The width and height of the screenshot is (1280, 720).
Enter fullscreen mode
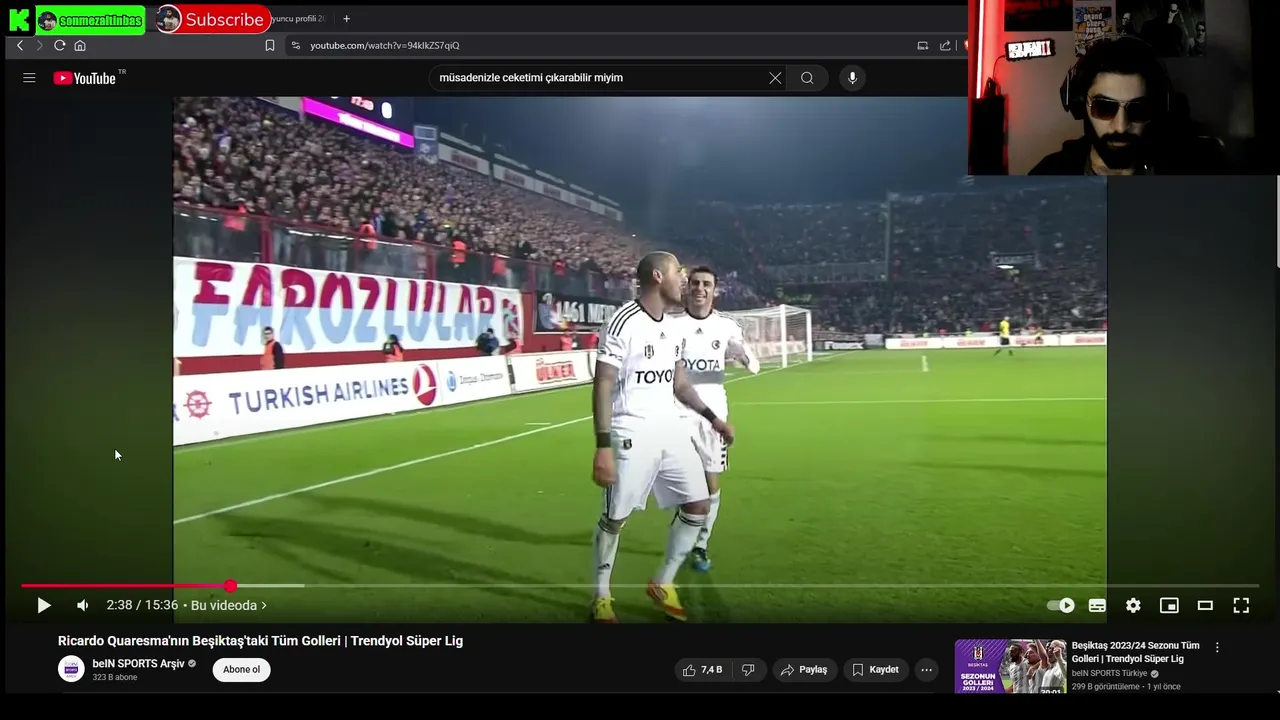click(1241, 605)
